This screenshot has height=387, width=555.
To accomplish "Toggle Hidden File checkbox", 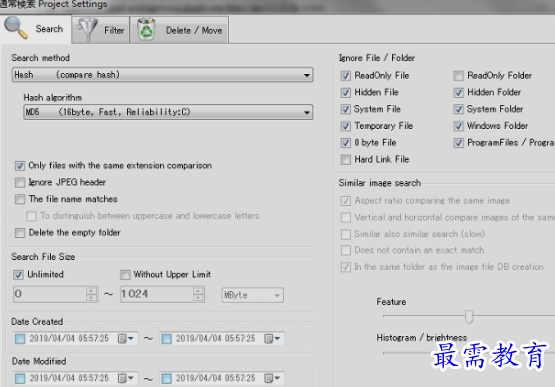I will pyautogui.click(x=346, y=92).
